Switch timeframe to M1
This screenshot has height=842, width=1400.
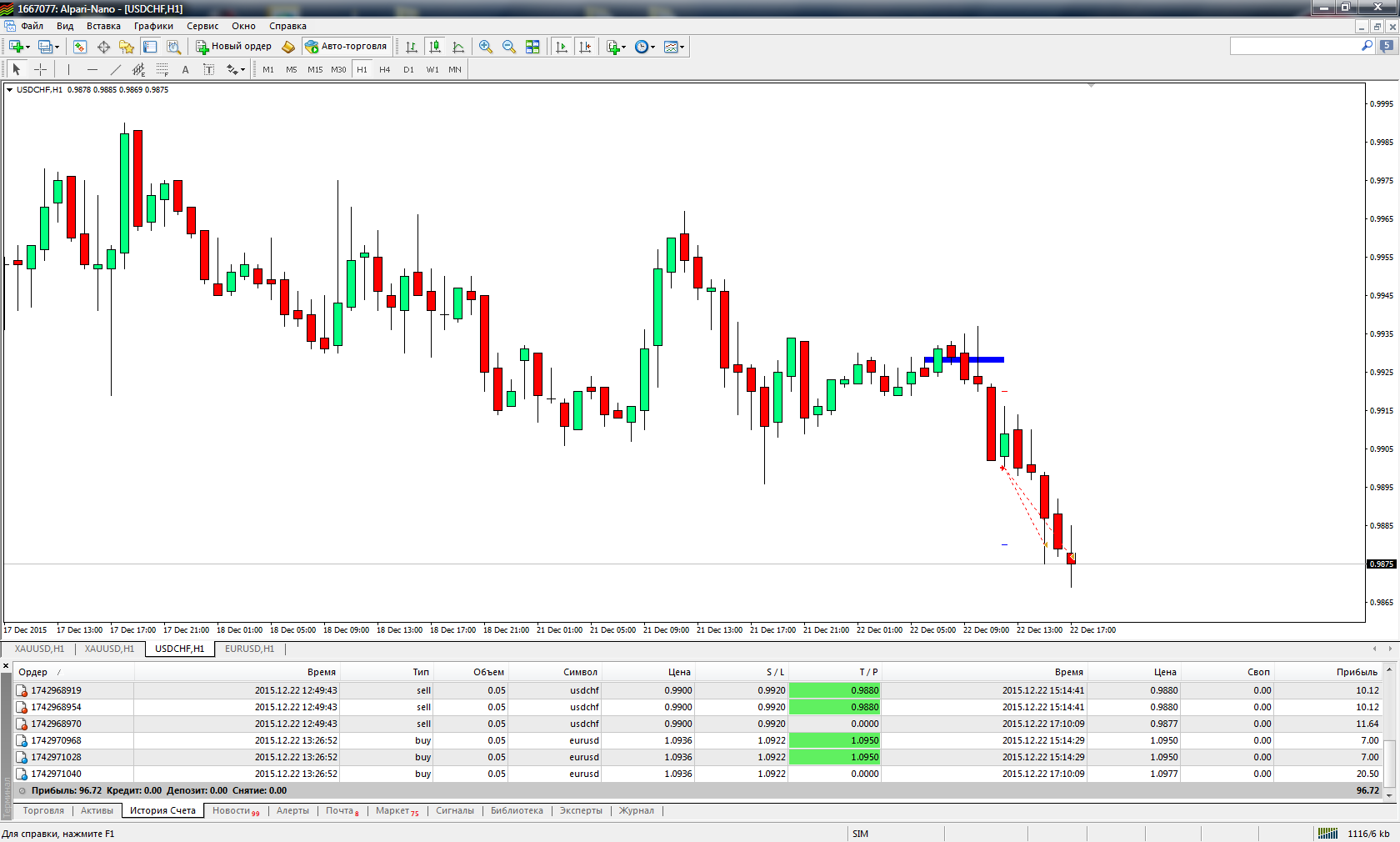click(x=268, y=69)
